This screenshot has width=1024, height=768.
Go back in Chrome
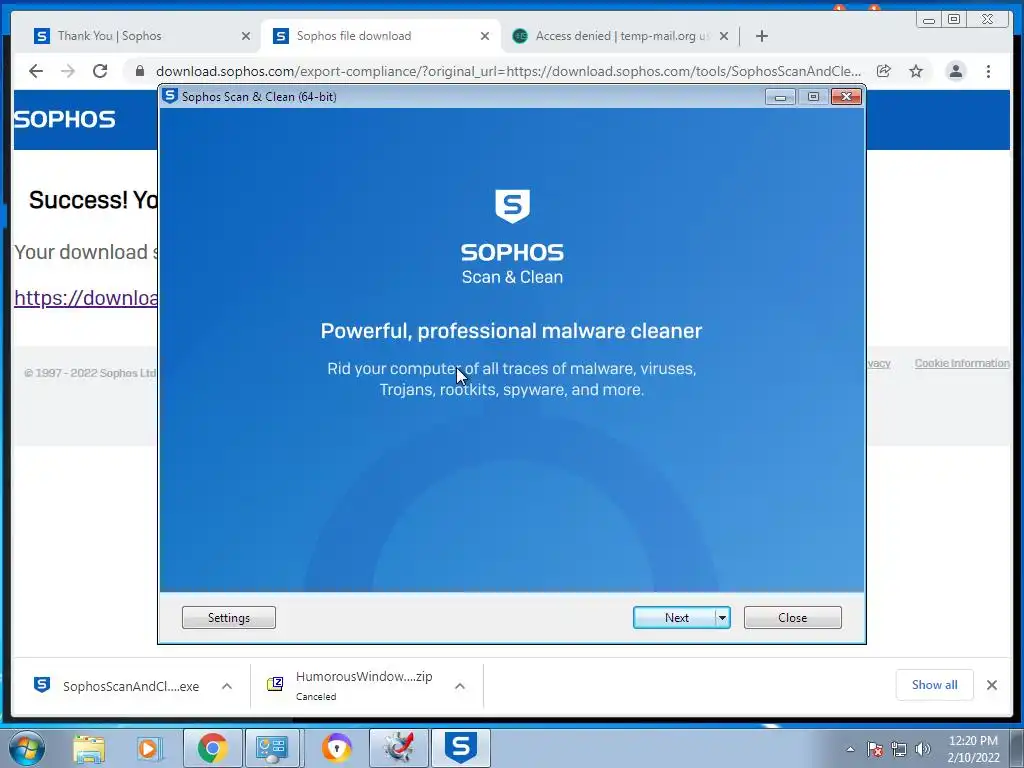tap(36, 71)
